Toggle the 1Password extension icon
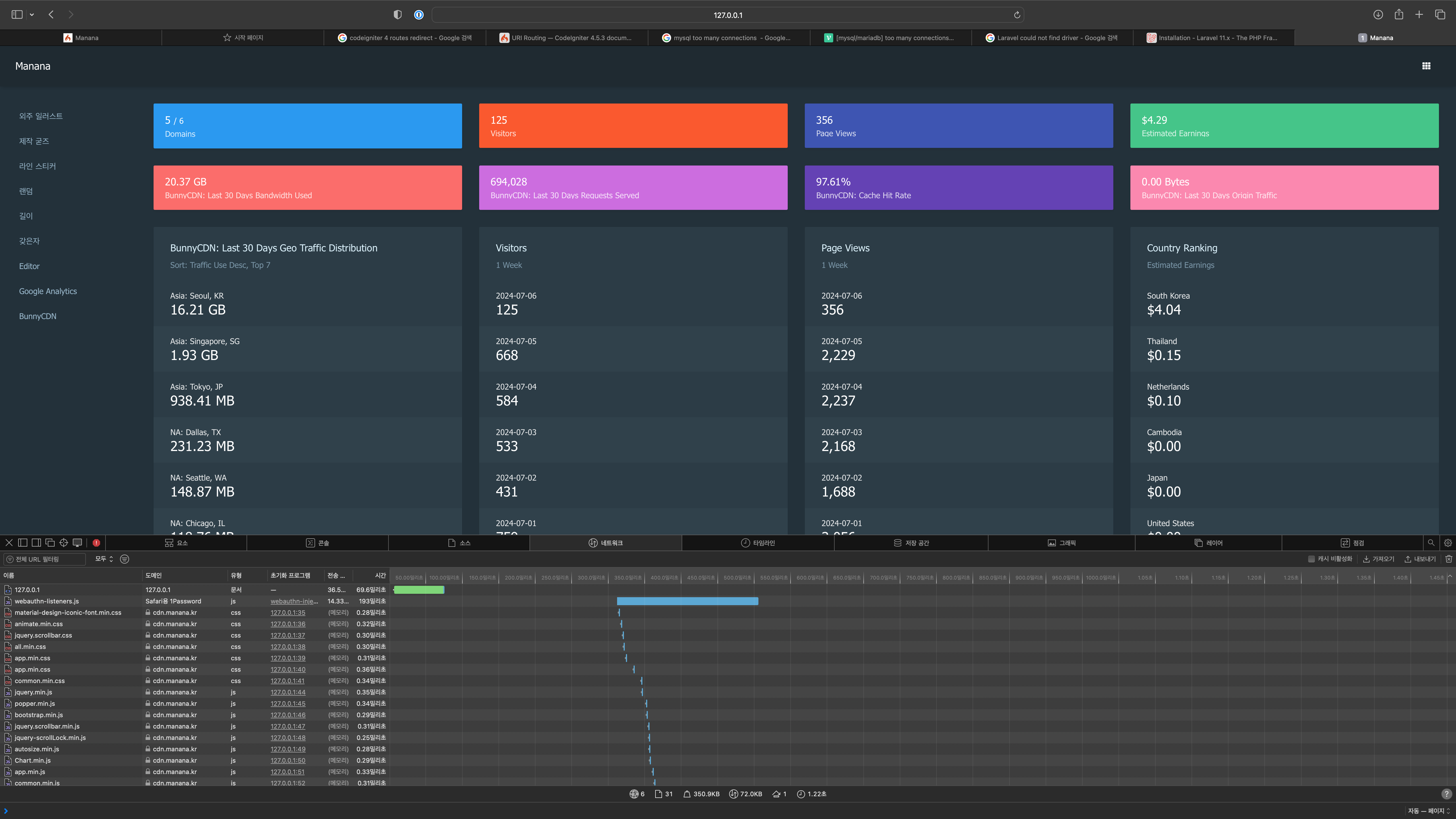1456x819 pixels. tap(419, 15)
